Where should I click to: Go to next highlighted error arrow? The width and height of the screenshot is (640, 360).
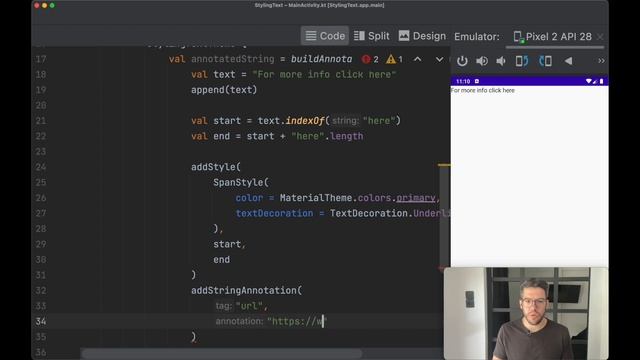(439, 59)
